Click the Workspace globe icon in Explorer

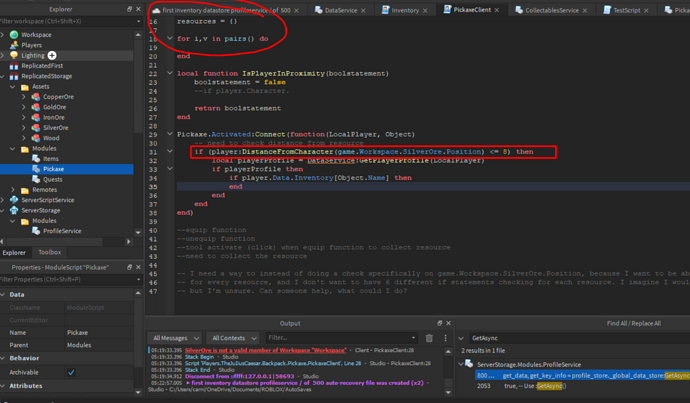coord(13,34)
